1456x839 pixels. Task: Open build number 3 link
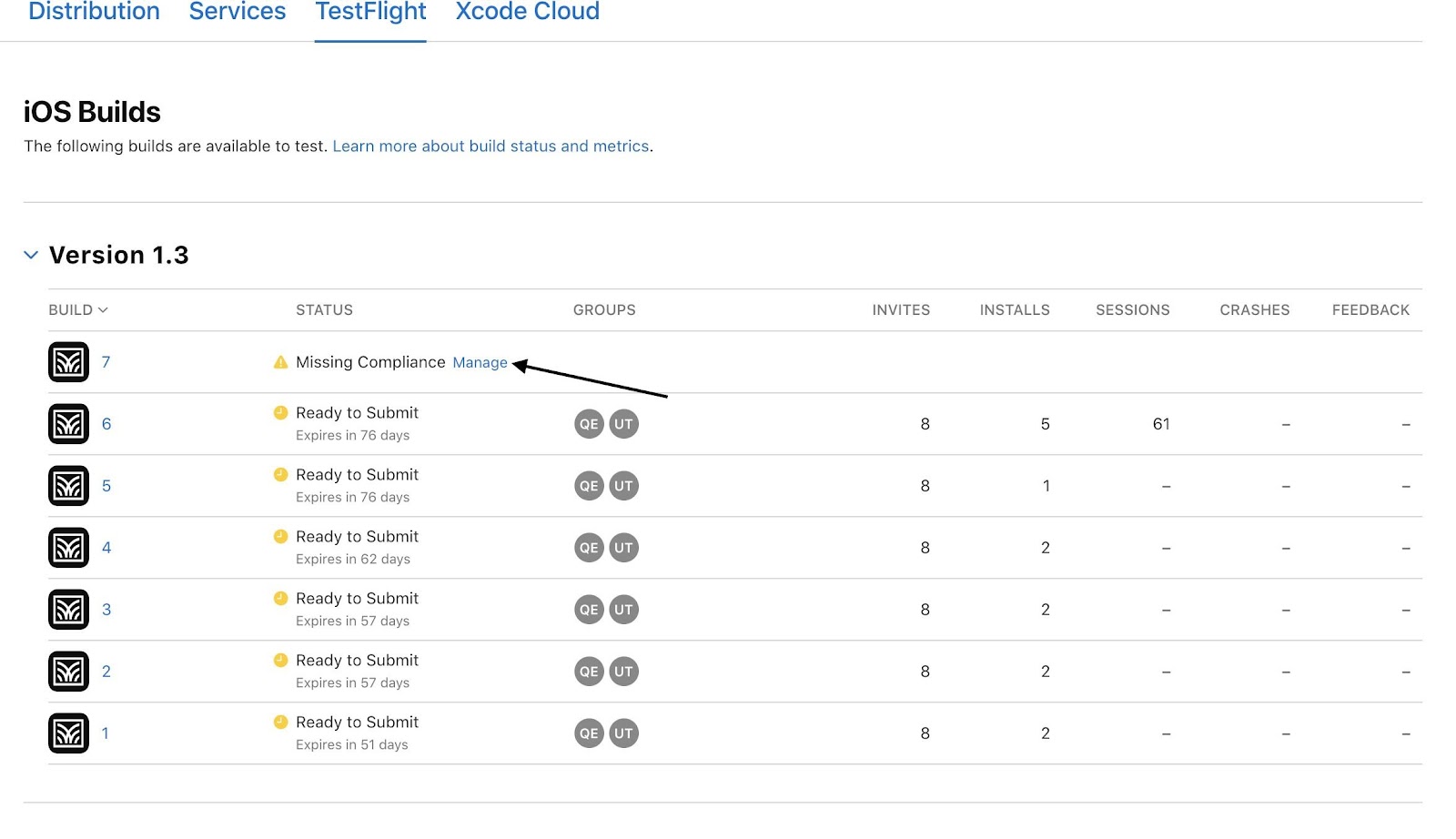[x=106, y=610]
